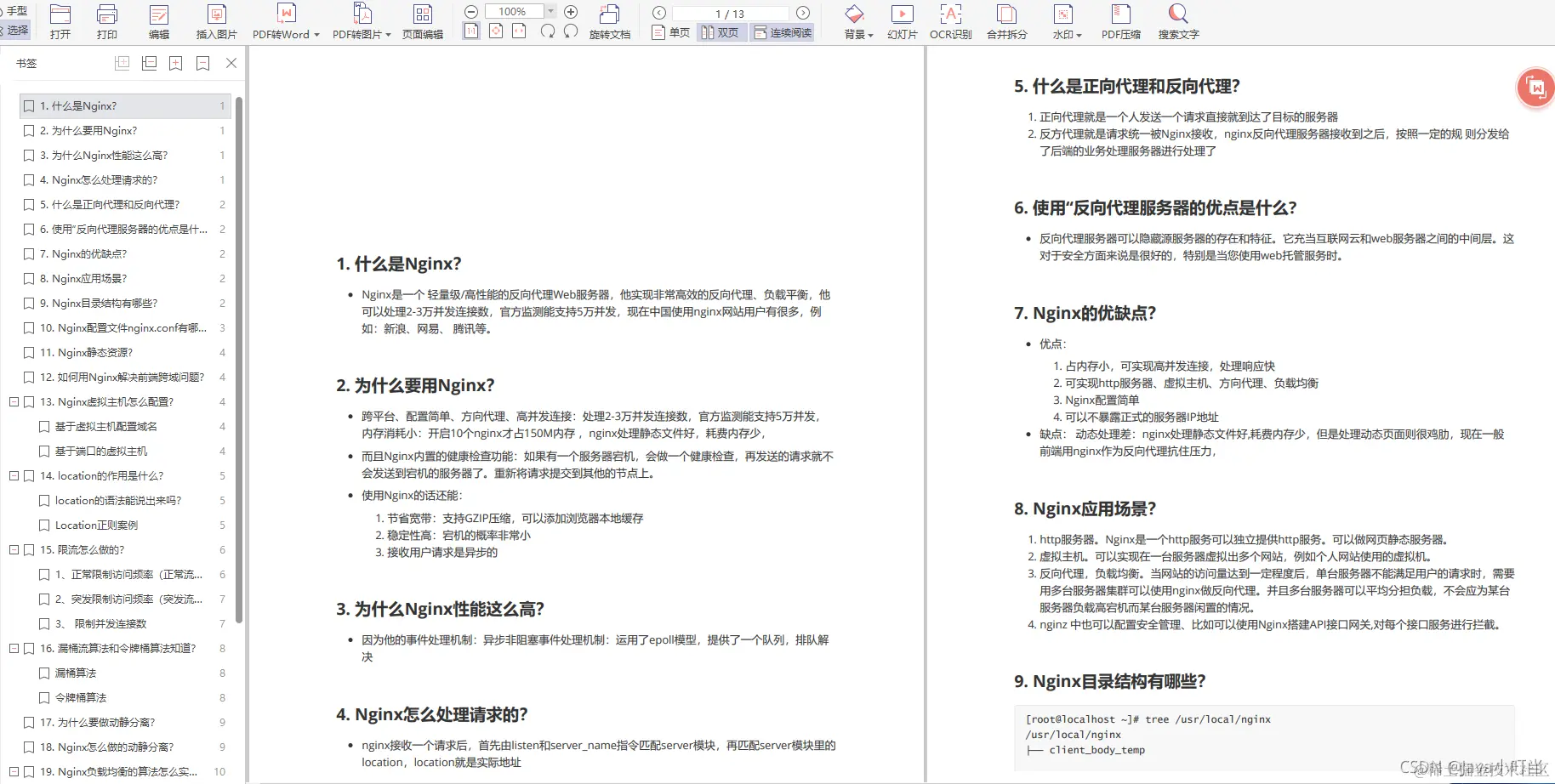
Task: Open the 打印 print tool
Action: tap(106, 20)
